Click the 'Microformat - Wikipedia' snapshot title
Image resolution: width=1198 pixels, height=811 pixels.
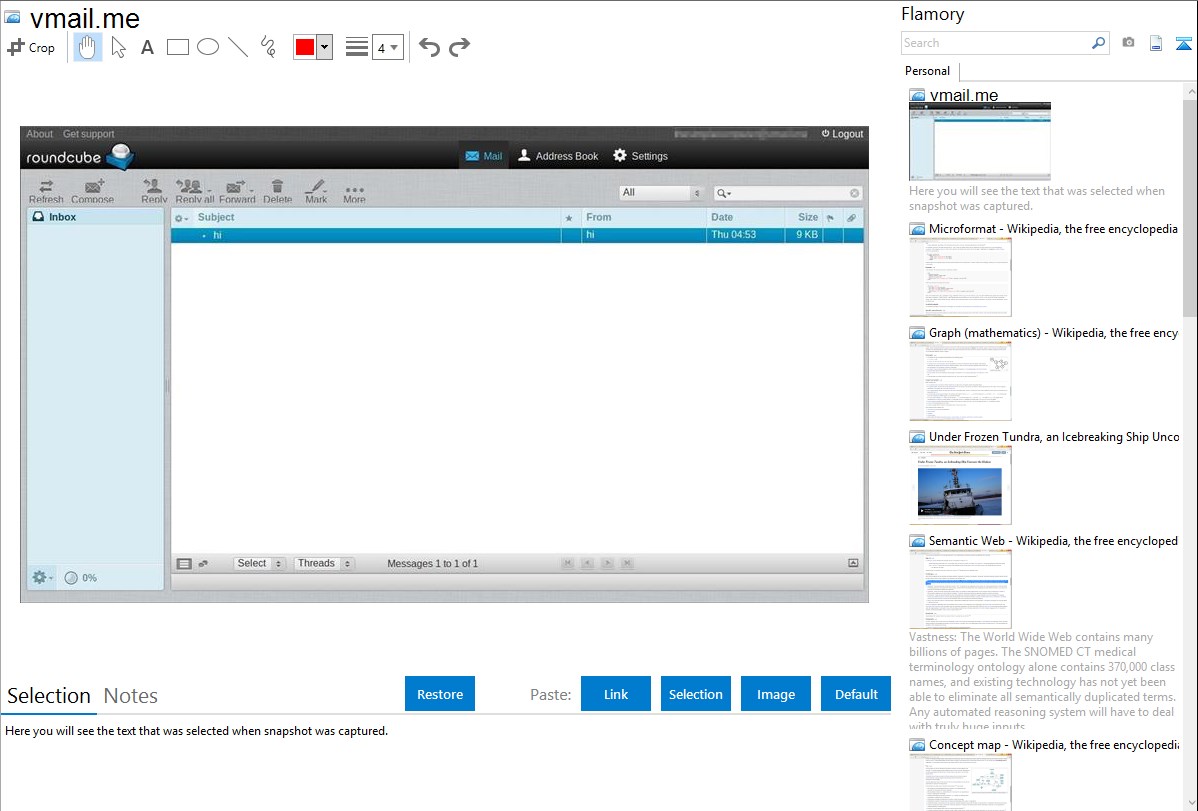(1053, 229)
